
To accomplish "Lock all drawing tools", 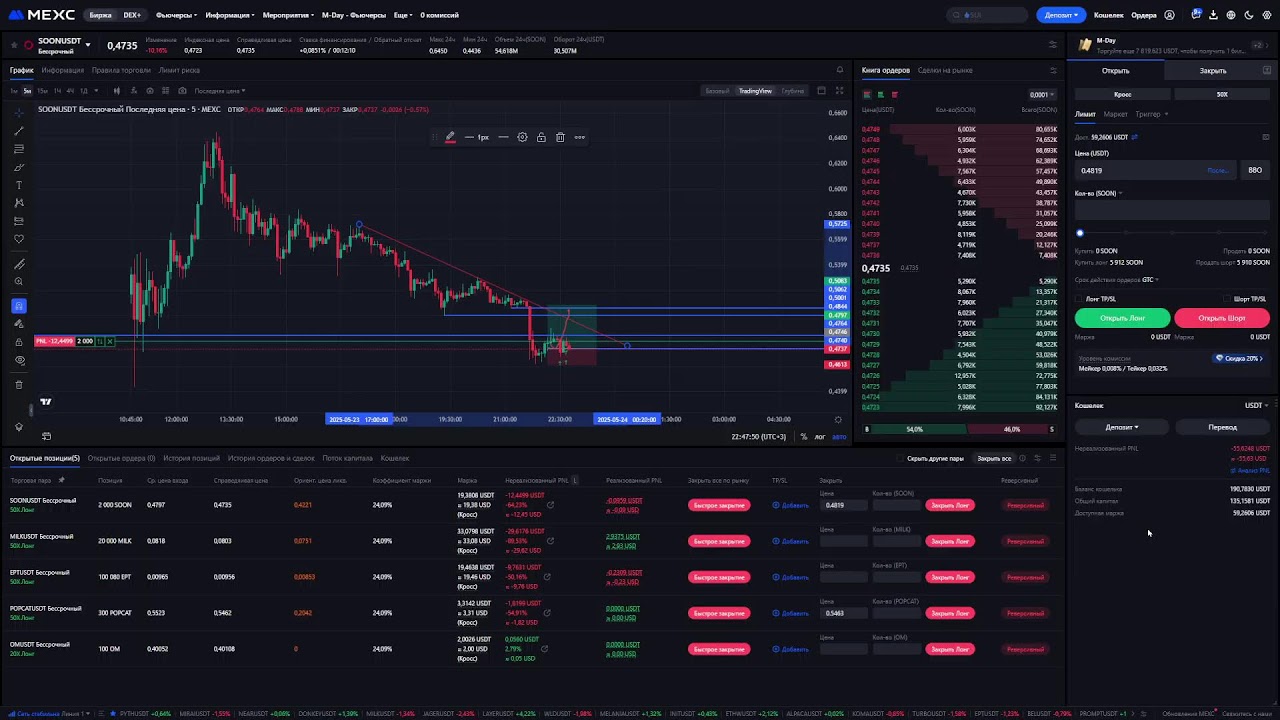I will point(19,342).
